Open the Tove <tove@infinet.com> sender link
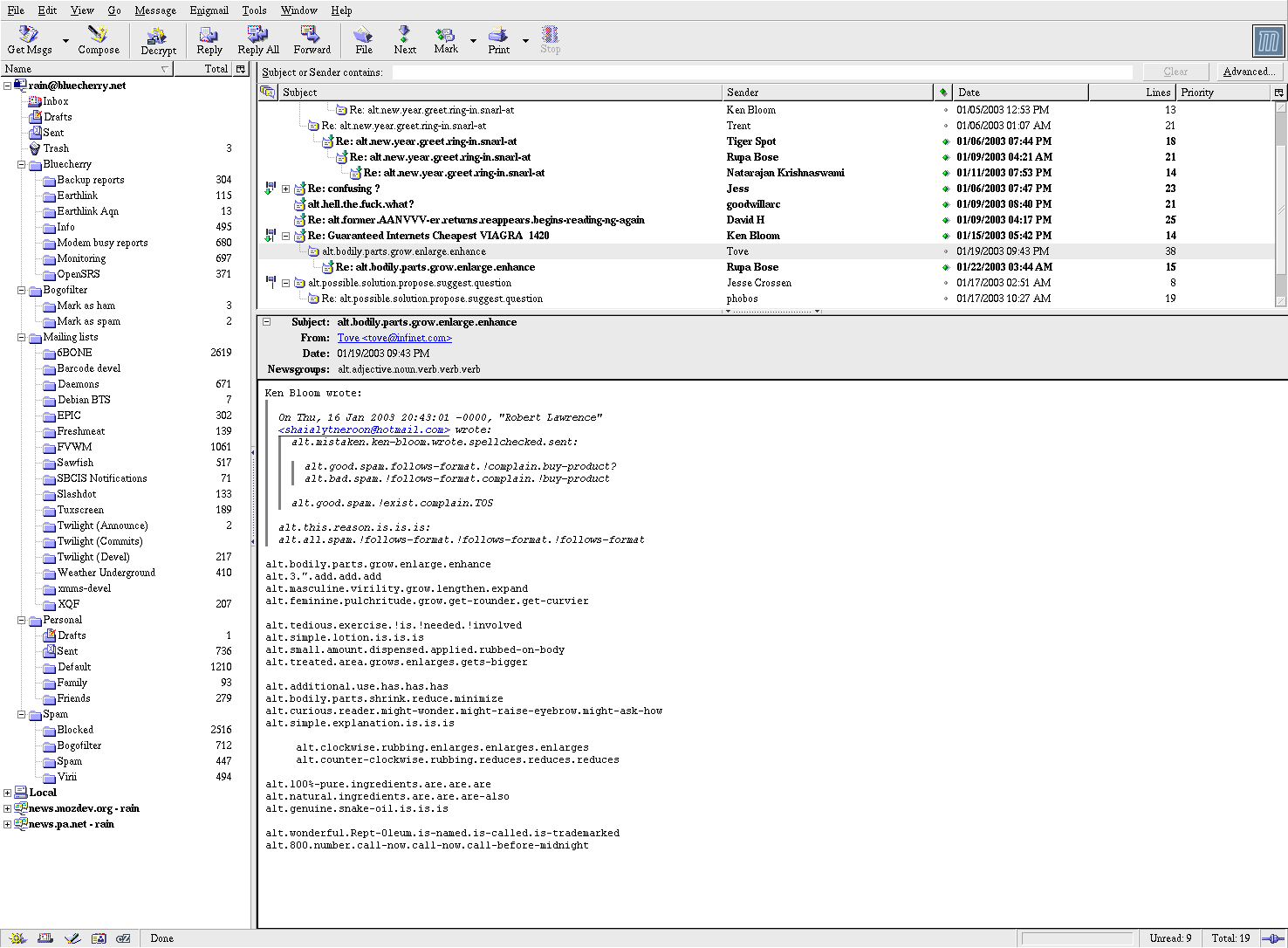The width and height of the screenshot is (1288, 948). coord(394,338)
